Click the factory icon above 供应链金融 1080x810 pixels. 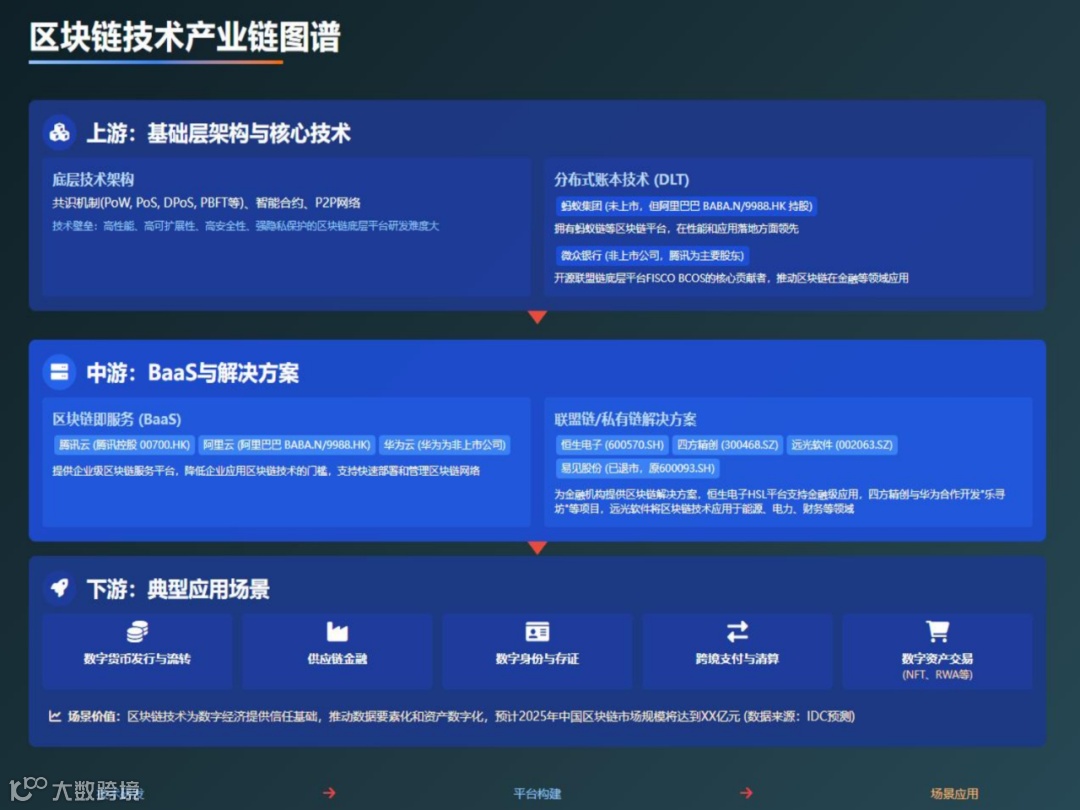[x=337, y=631]
